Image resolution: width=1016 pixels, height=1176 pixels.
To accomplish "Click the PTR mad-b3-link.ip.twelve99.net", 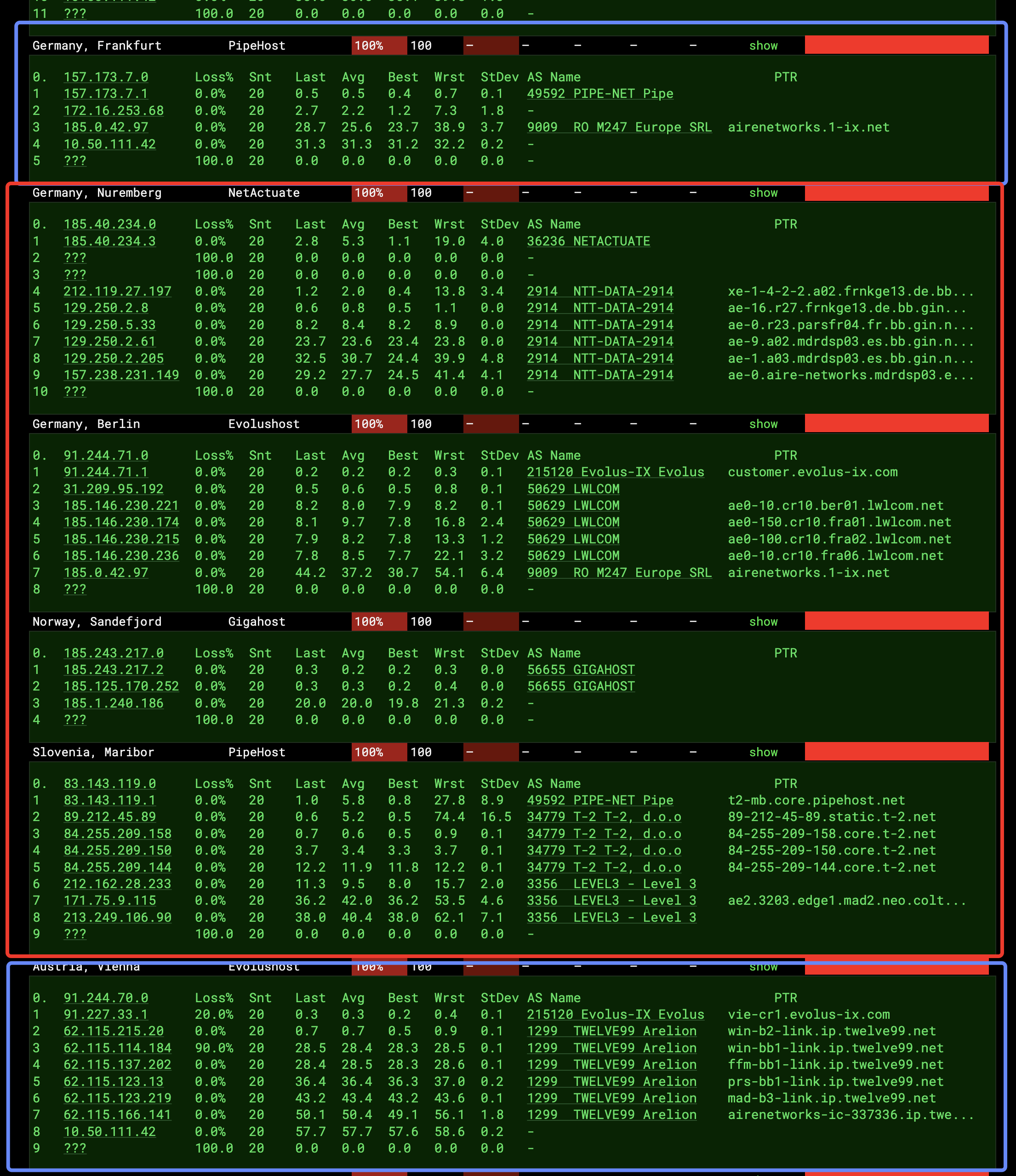I will coord(832,1098).
